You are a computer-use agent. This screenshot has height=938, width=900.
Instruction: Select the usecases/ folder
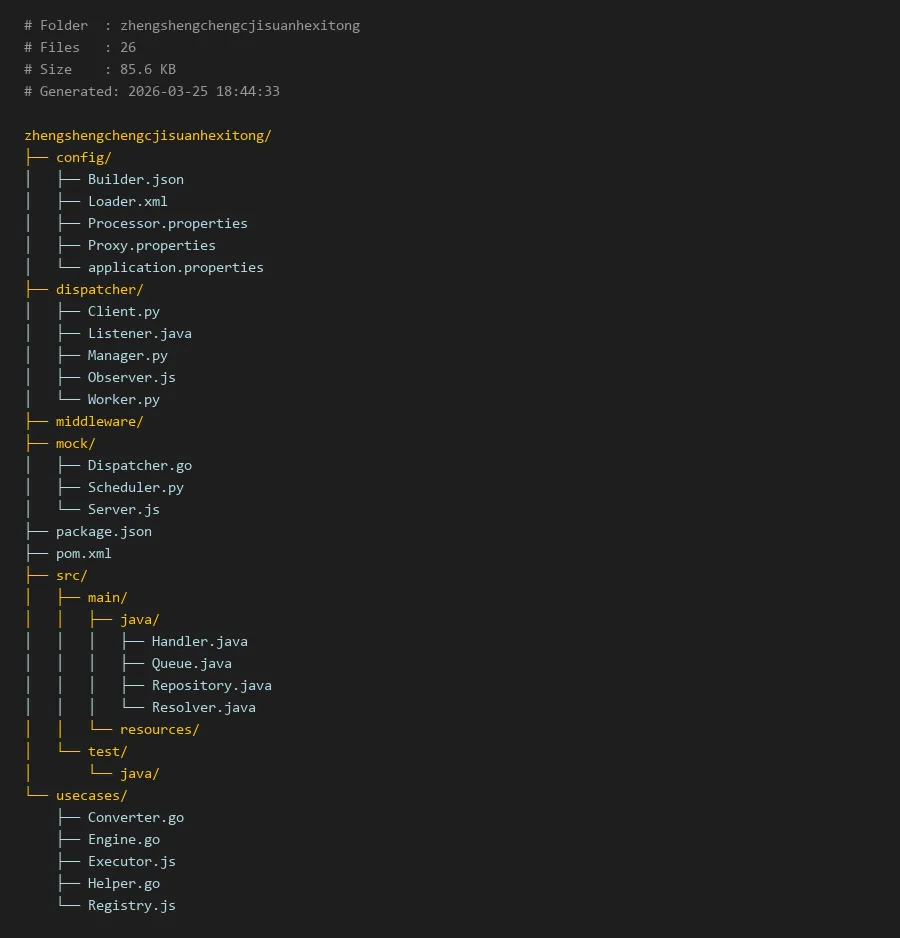point(91,795)
